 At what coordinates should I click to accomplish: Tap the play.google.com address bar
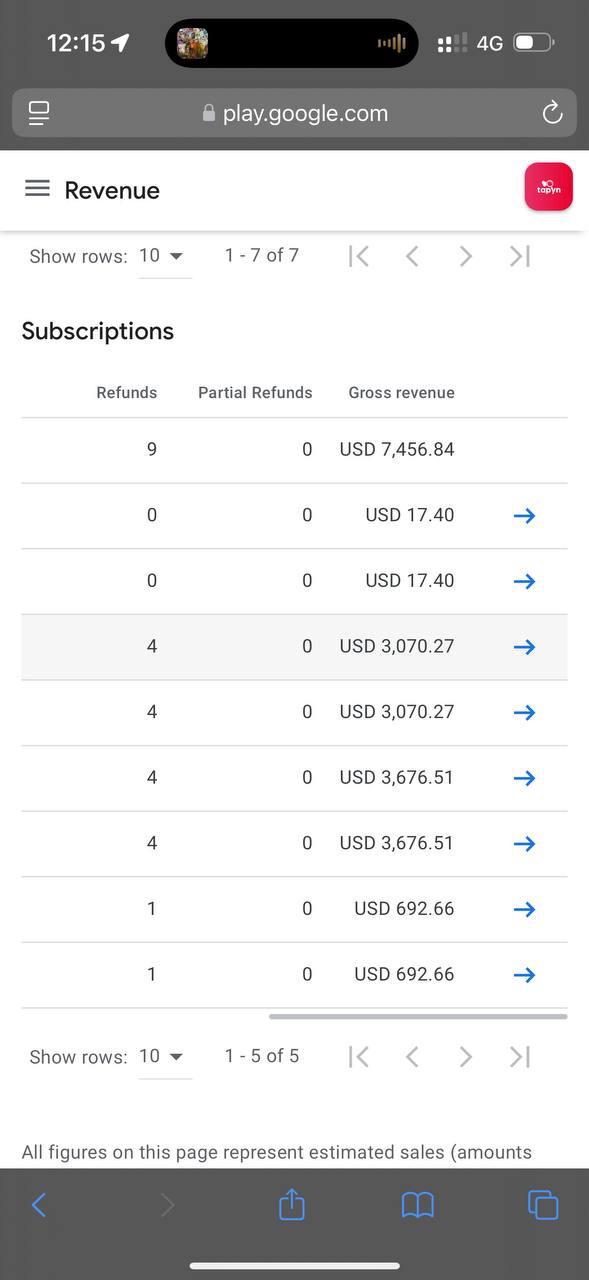pos(294,113)
